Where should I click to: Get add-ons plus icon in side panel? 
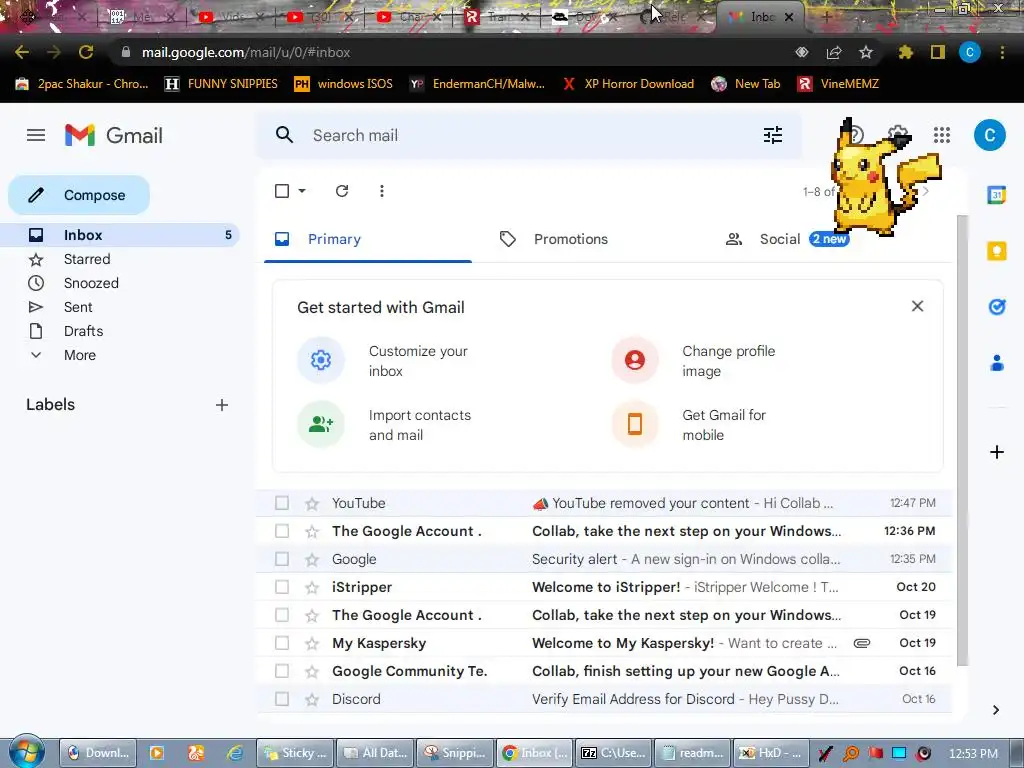[997, 452]
